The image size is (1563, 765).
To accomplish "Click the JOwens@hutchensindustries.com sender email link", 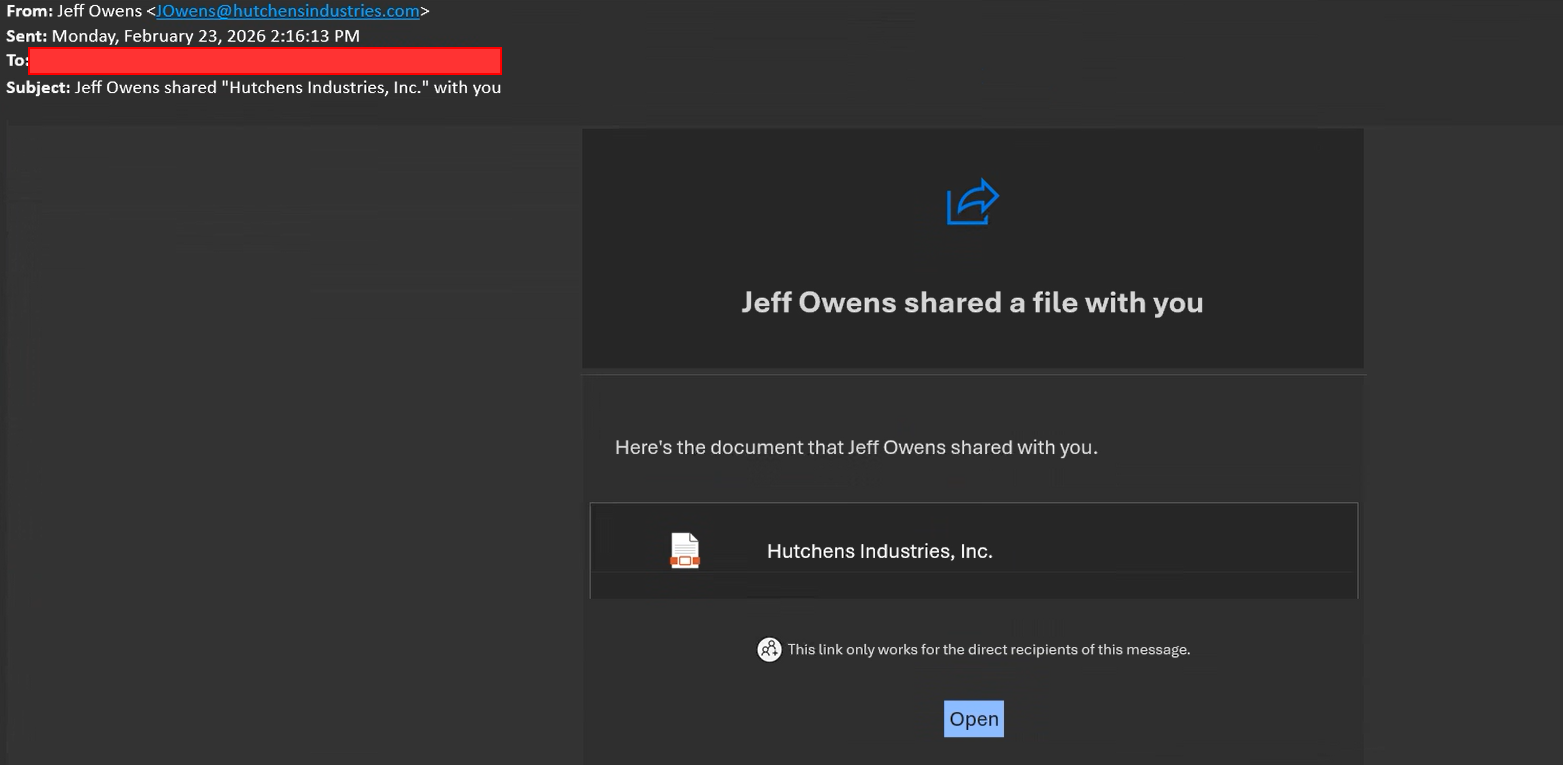I will click(288, 12).
